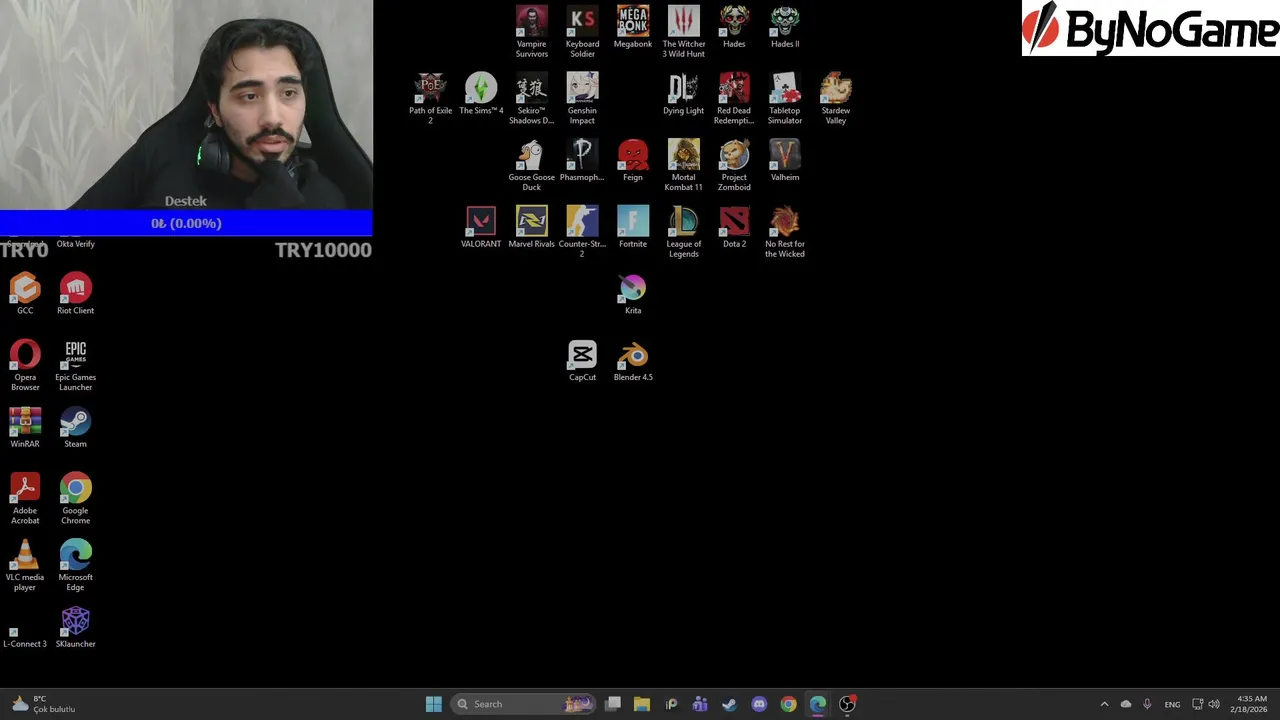Click the Chrome taskbar icon

(x=788, y=704)
